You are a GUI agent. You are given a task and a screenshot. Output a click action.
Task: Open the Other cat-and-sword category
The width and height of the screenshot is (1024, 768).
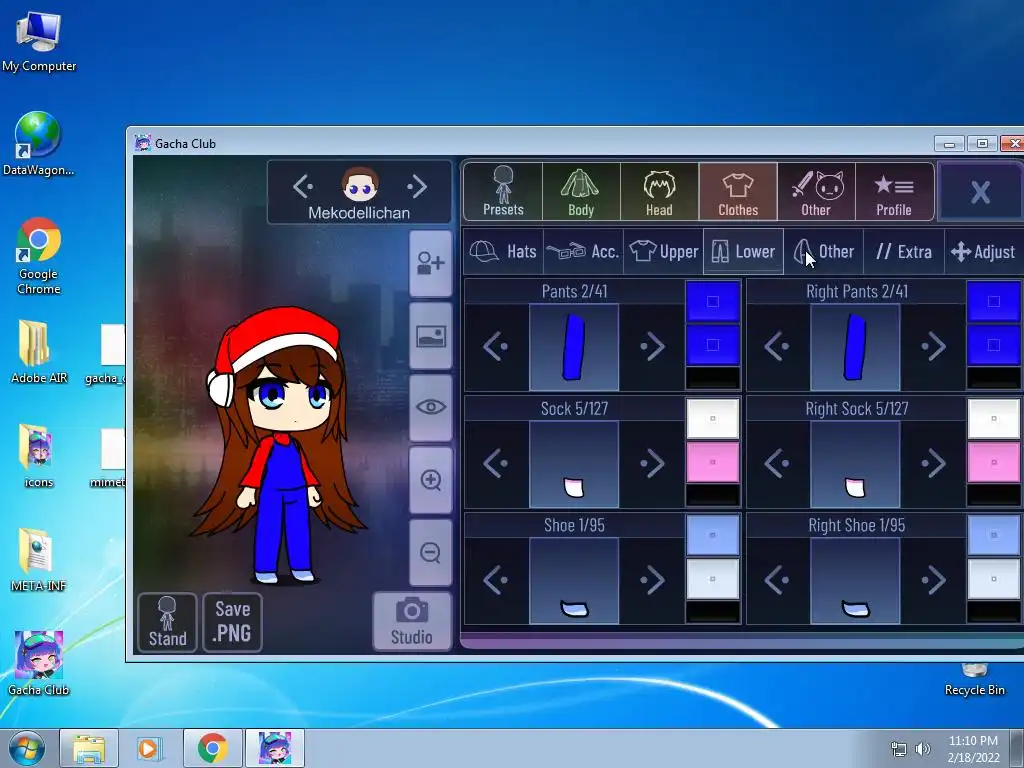816,191
